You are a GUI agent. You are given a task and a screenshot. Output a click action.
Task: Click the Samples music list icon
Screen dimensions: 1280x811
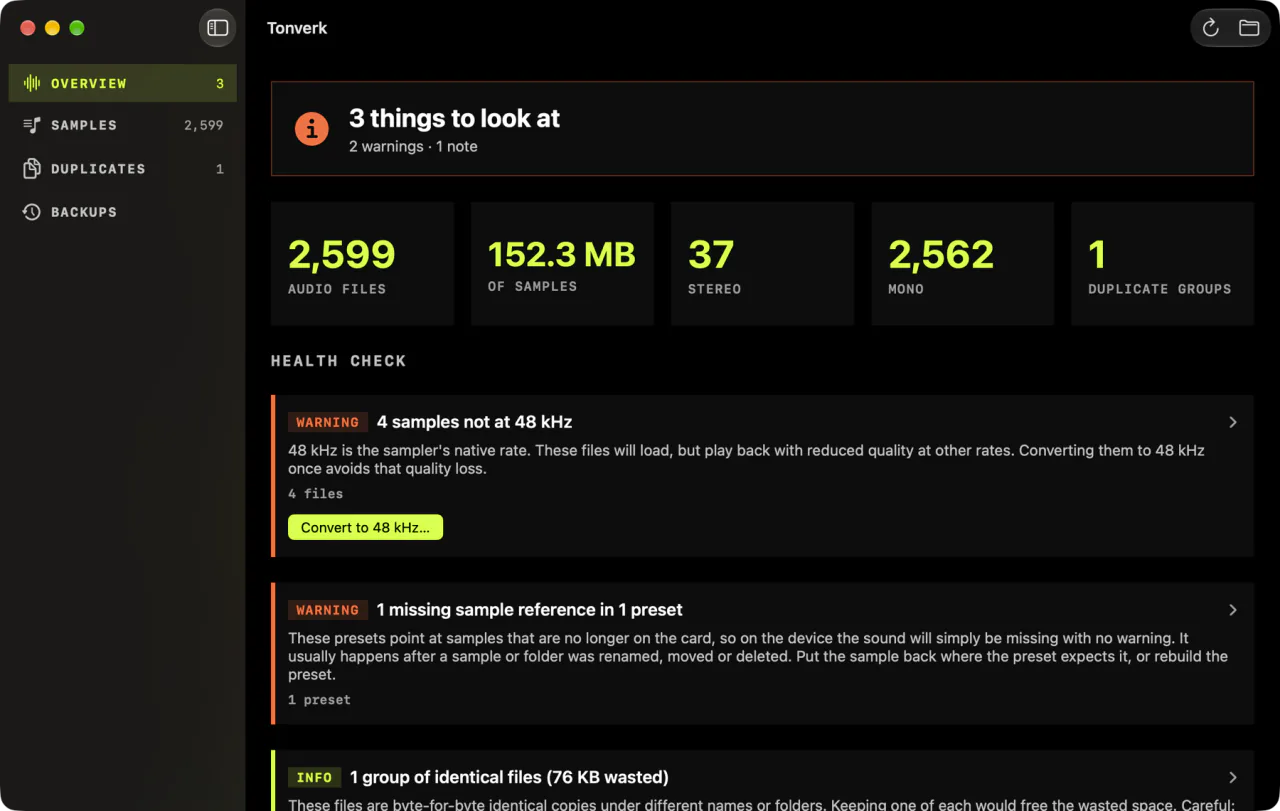pyautogui.click(x=32, y=125)
